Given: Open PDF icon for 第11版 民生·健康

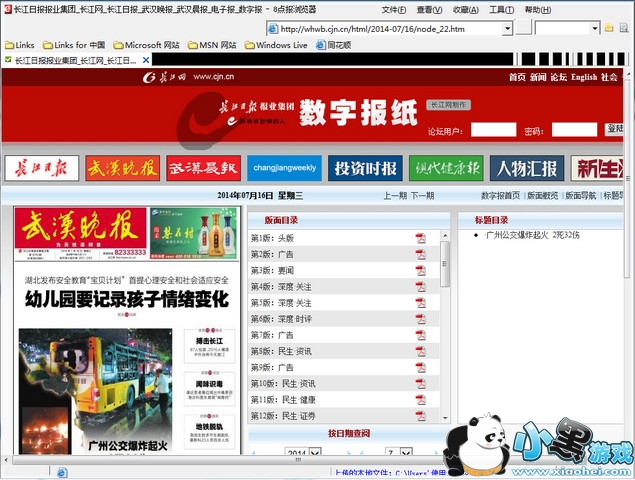Looking at the screenshot, I should 421,400.
